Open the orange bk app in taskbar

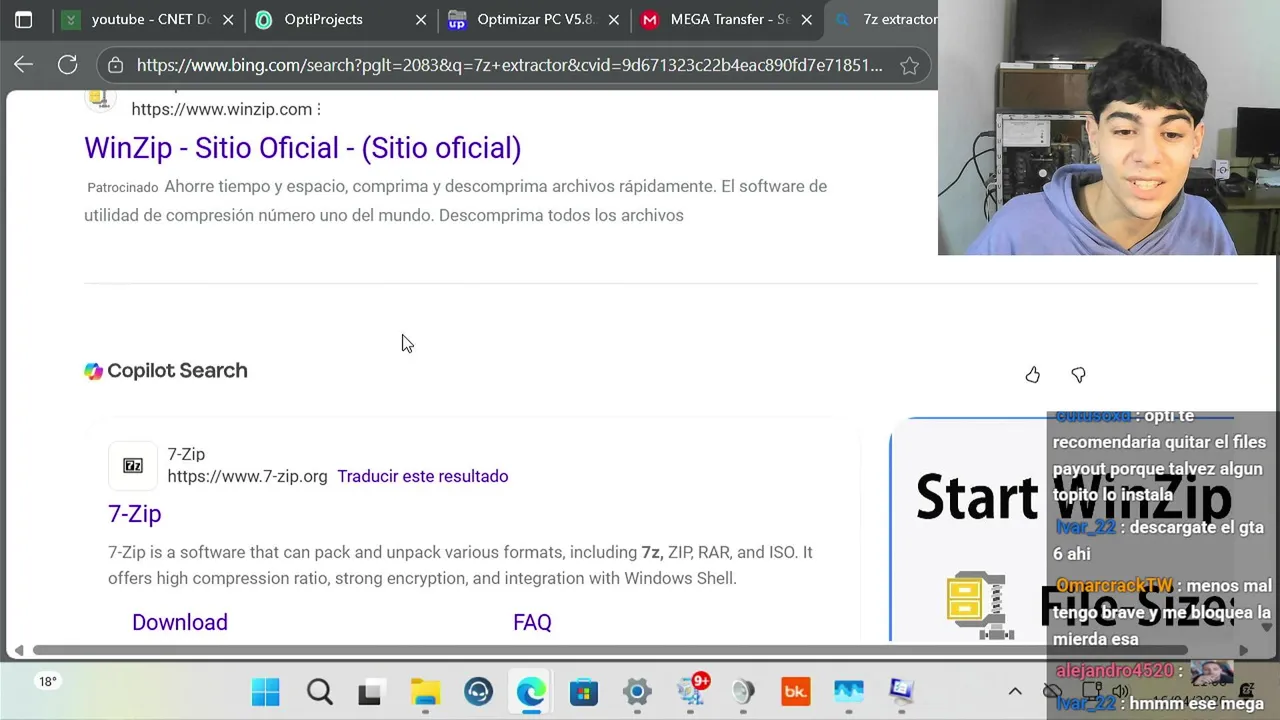tap(796, 691)
